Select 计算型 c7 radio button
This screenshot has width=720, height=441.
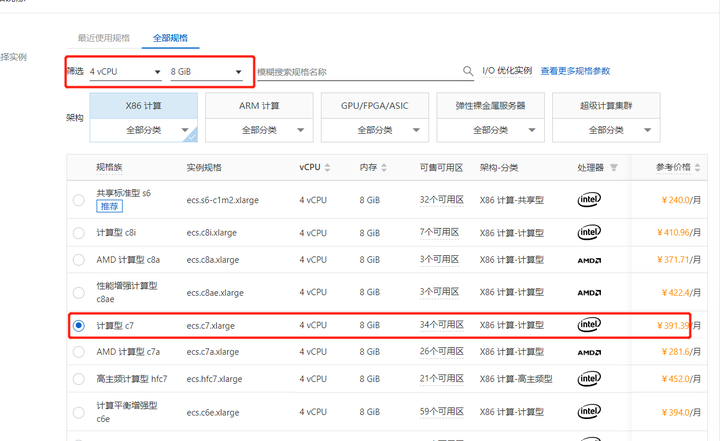point(79,325)
